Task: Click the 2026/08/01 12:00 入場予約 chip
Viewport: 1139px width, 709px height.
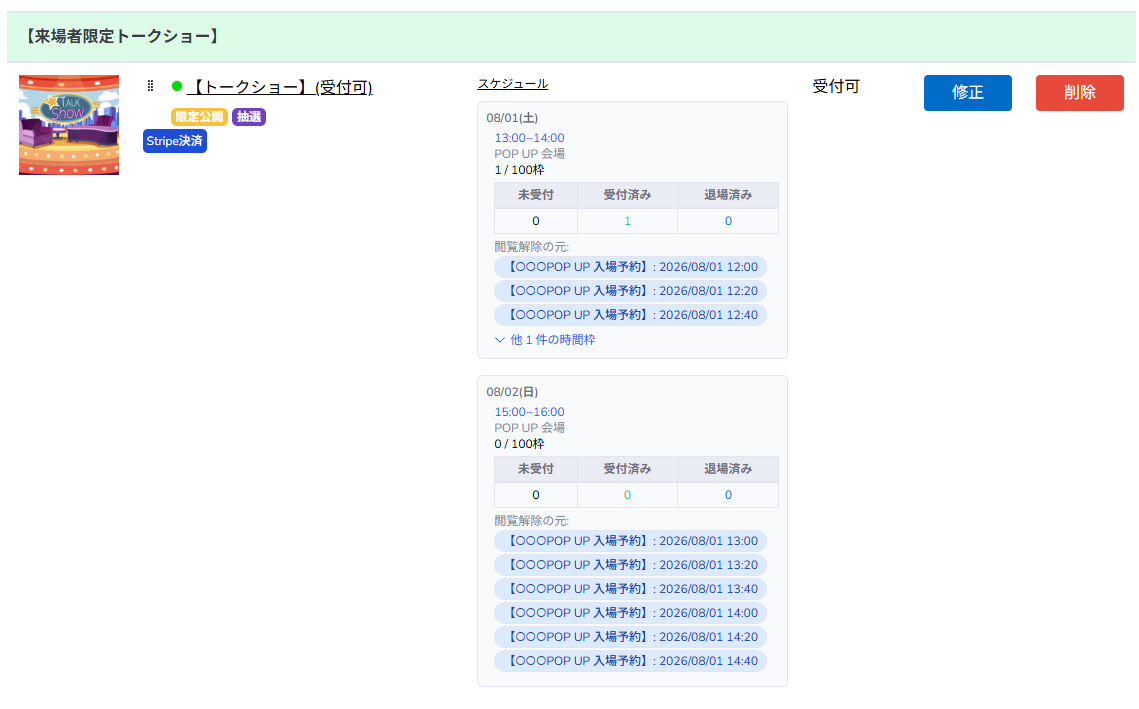Action: pos(631,267)
